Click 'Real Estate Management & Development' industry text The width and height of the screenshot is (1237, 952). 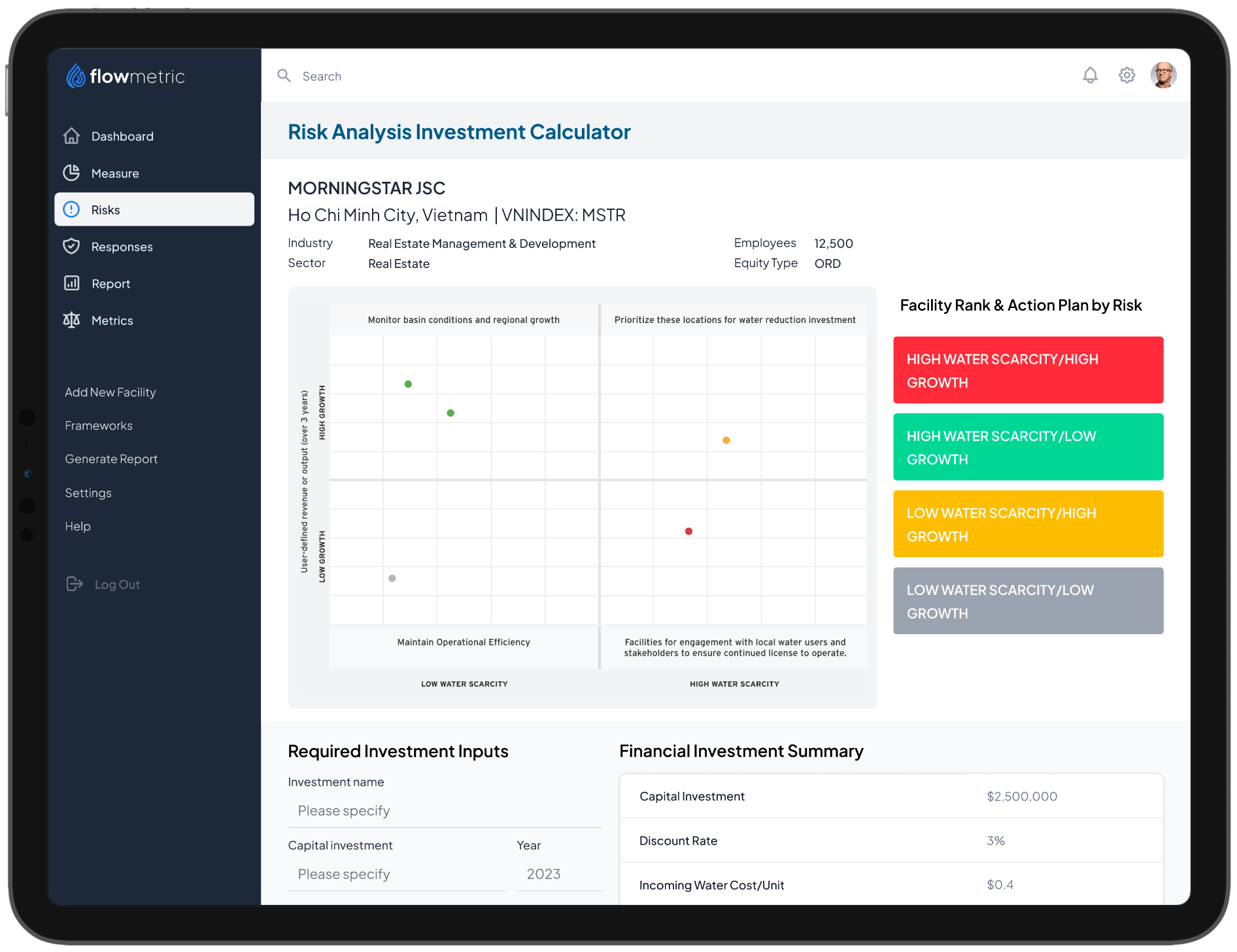(x=482, y=244)
